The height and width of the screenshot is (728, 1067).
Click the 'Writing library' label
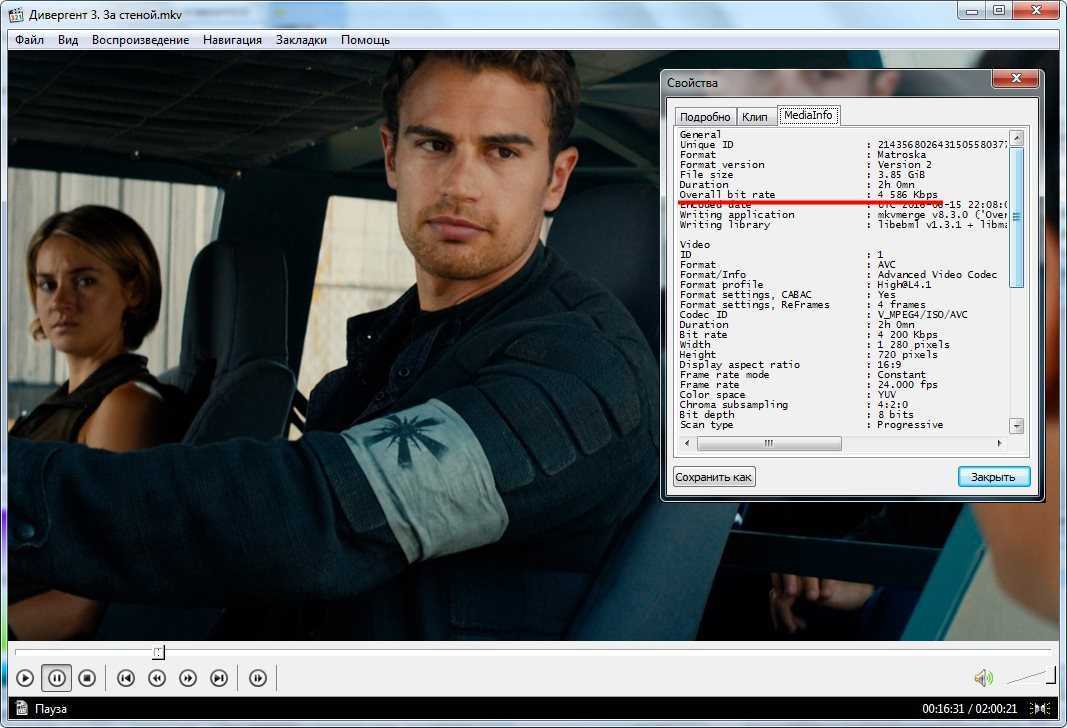pyautogui.click(x=725, y=225)
